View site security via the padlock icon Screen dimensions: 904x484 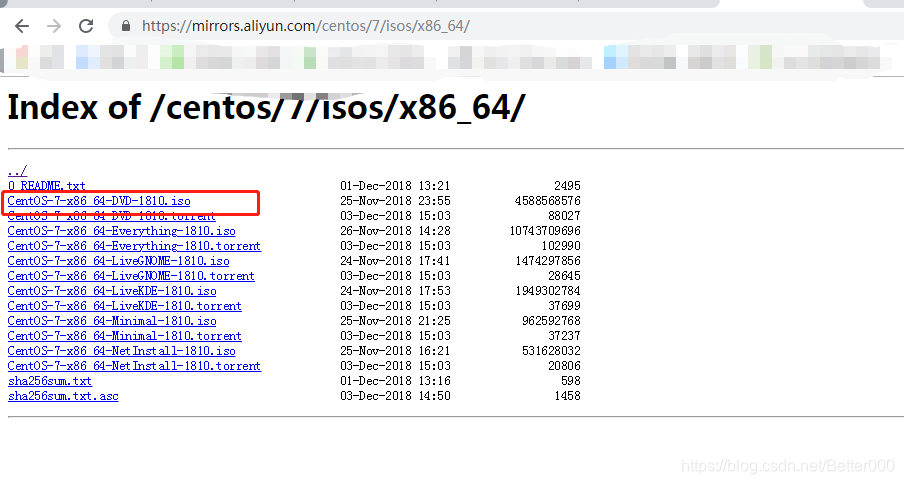pyautogui.click(x=126, y=26)
